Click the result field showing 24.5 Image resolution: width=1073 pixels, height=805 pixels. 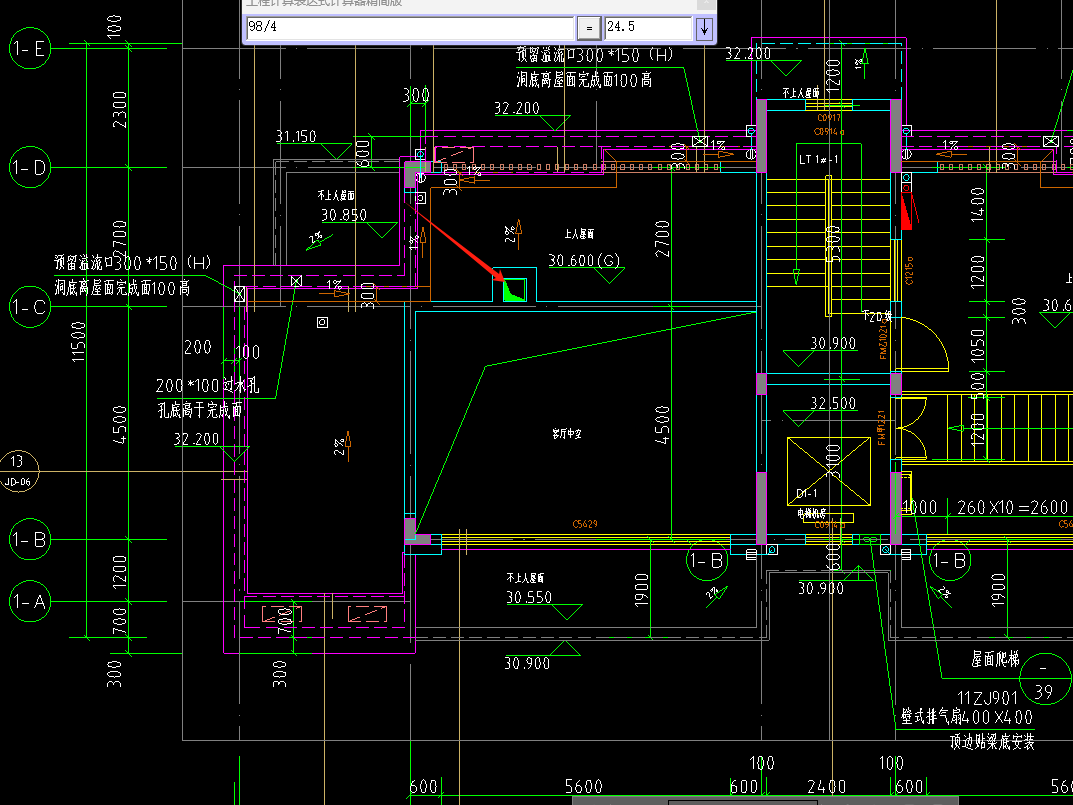coord(648,27)
